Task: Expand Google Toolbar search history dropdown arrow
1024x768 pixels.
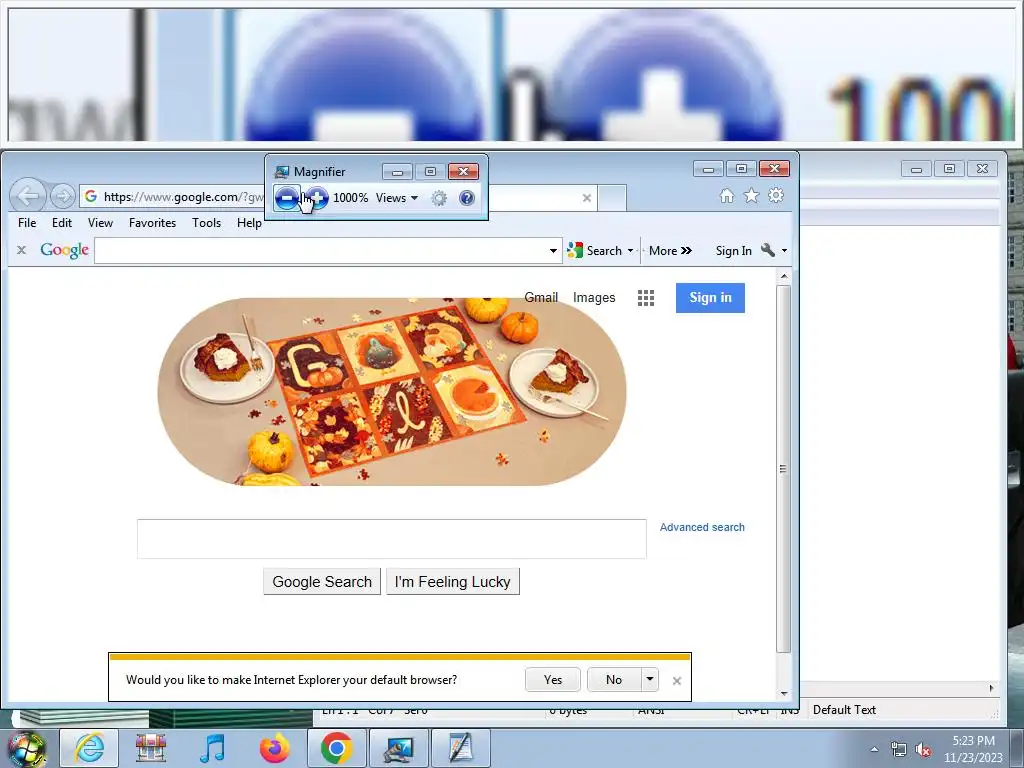Action: [553, 251]
